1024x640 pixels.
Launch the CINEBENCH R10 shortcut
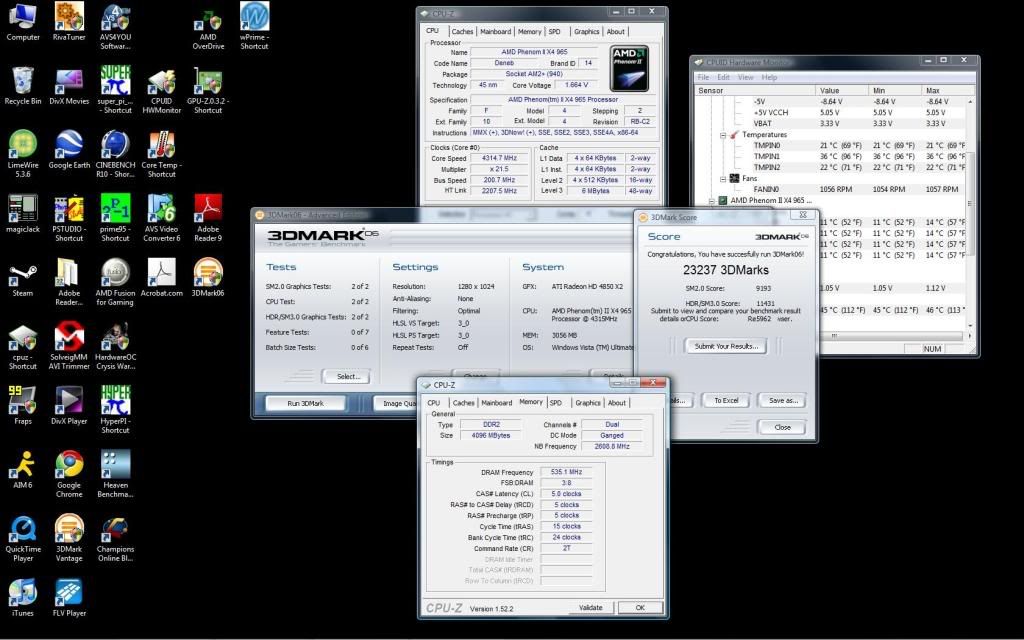pyautogui.click(x=116, y=154)
